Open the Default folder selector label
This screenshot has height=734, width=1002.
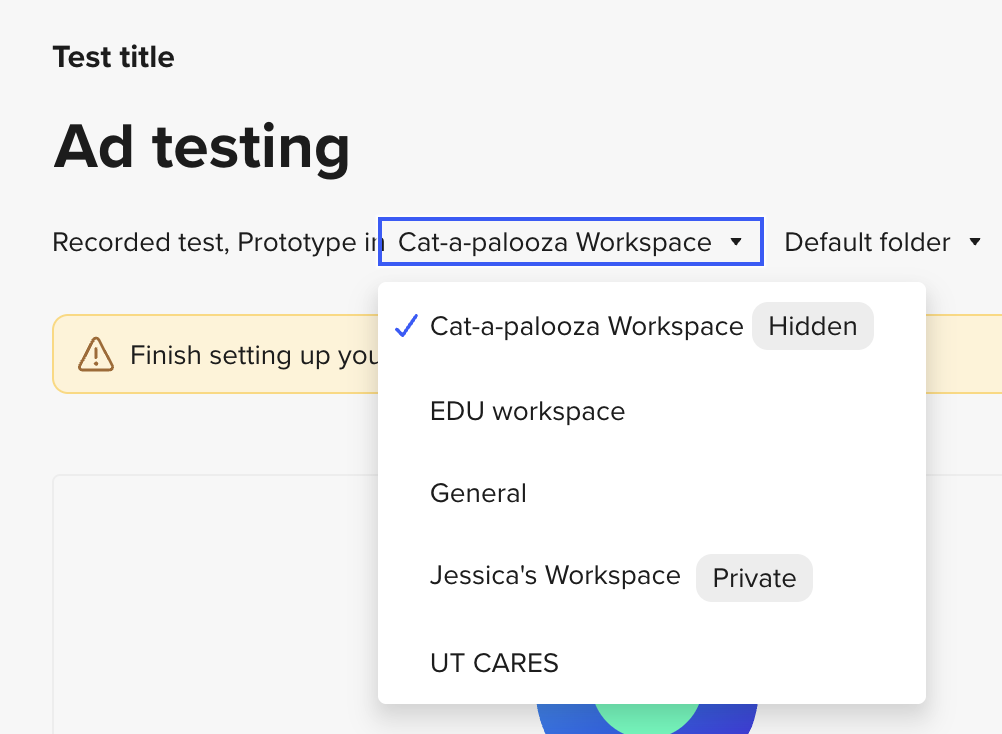click(x=866, y=242)
